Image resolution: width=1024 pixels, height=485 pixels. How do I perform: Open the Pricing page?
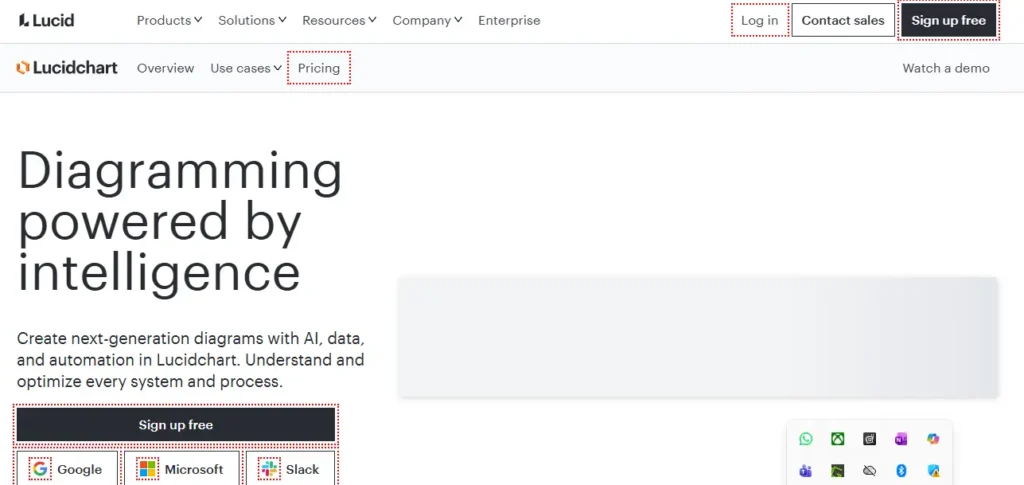[x=319, y=68]
